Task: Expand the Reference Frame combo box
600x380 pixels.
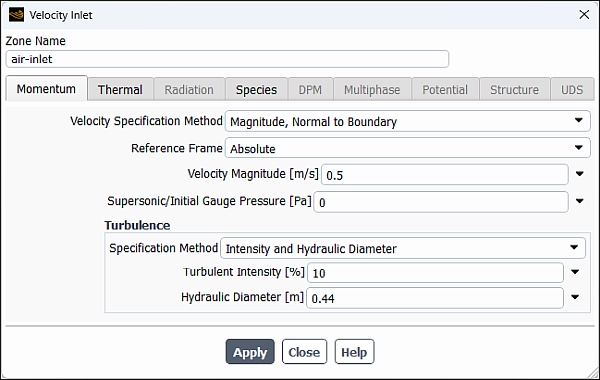Action: [408, 148]
